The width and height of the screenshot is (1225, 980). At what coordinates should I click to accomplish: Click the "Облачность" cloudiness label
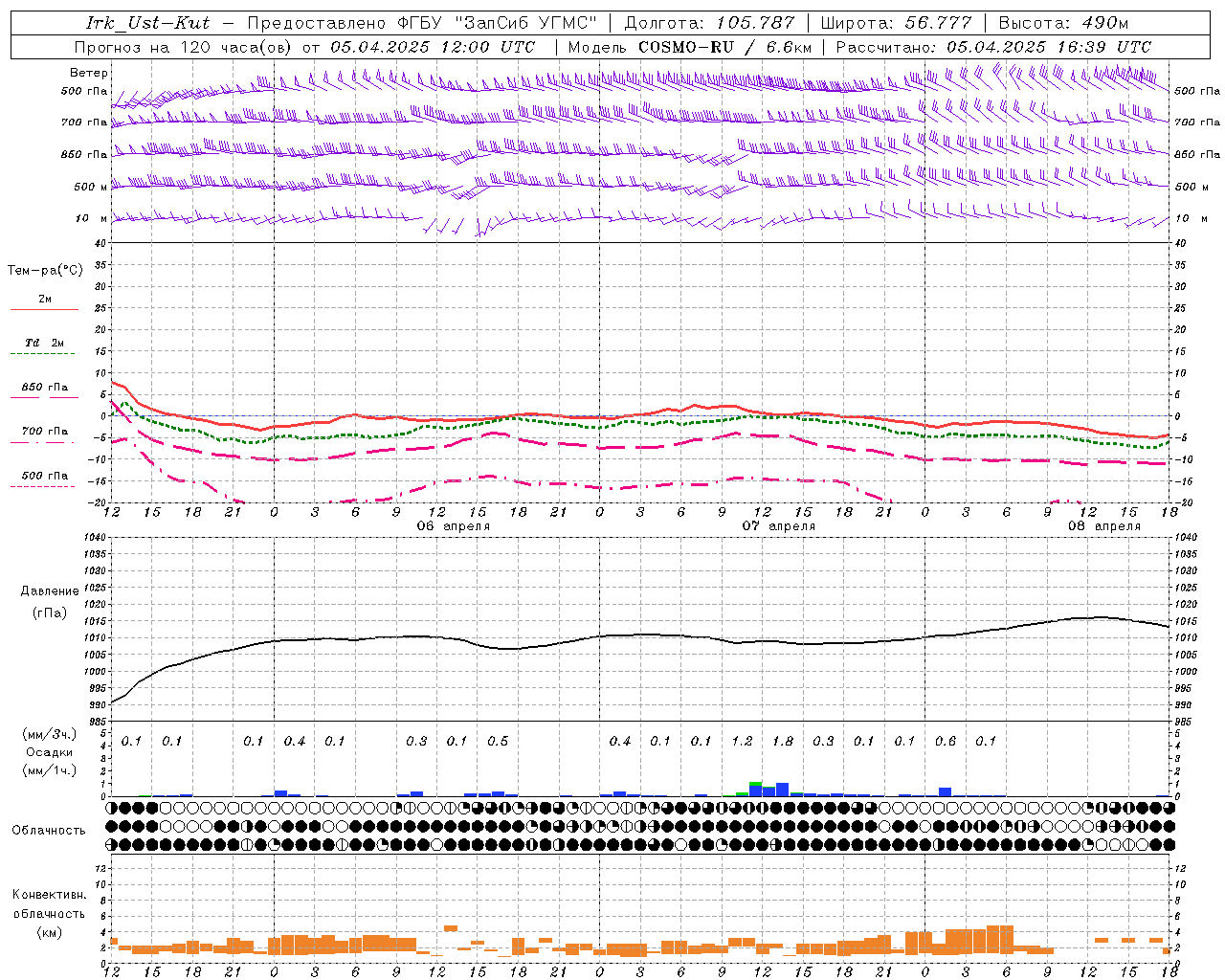[x=49, y=831]
